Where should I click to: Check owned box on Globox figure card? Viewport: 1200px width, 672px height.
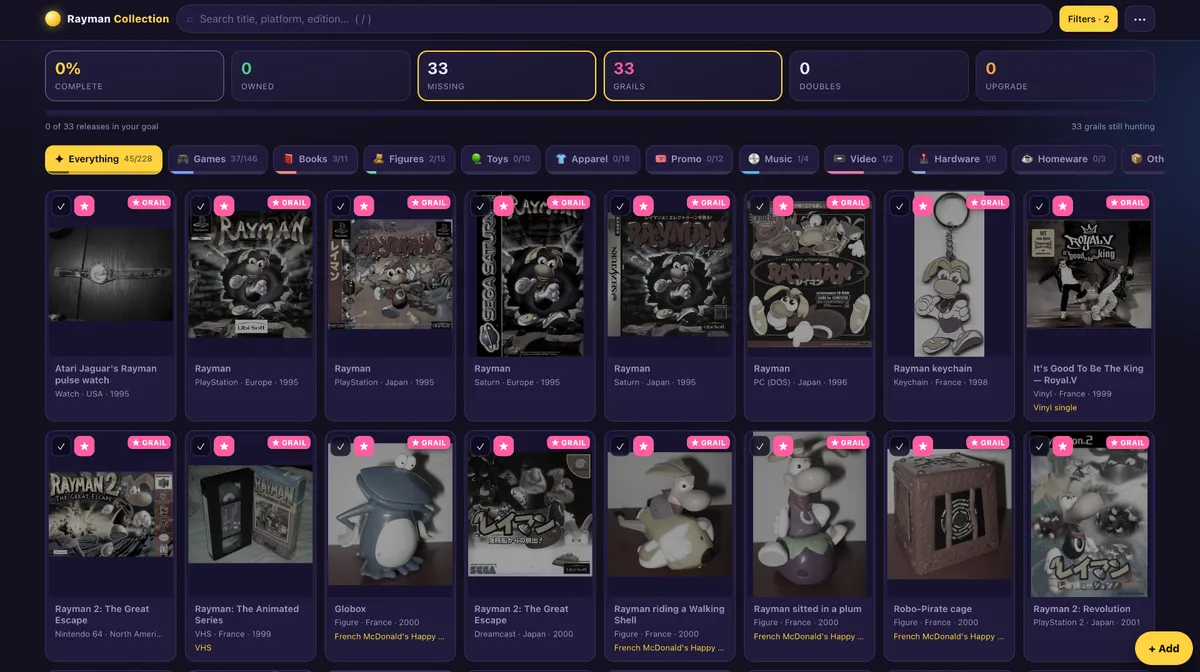(341, 446)
